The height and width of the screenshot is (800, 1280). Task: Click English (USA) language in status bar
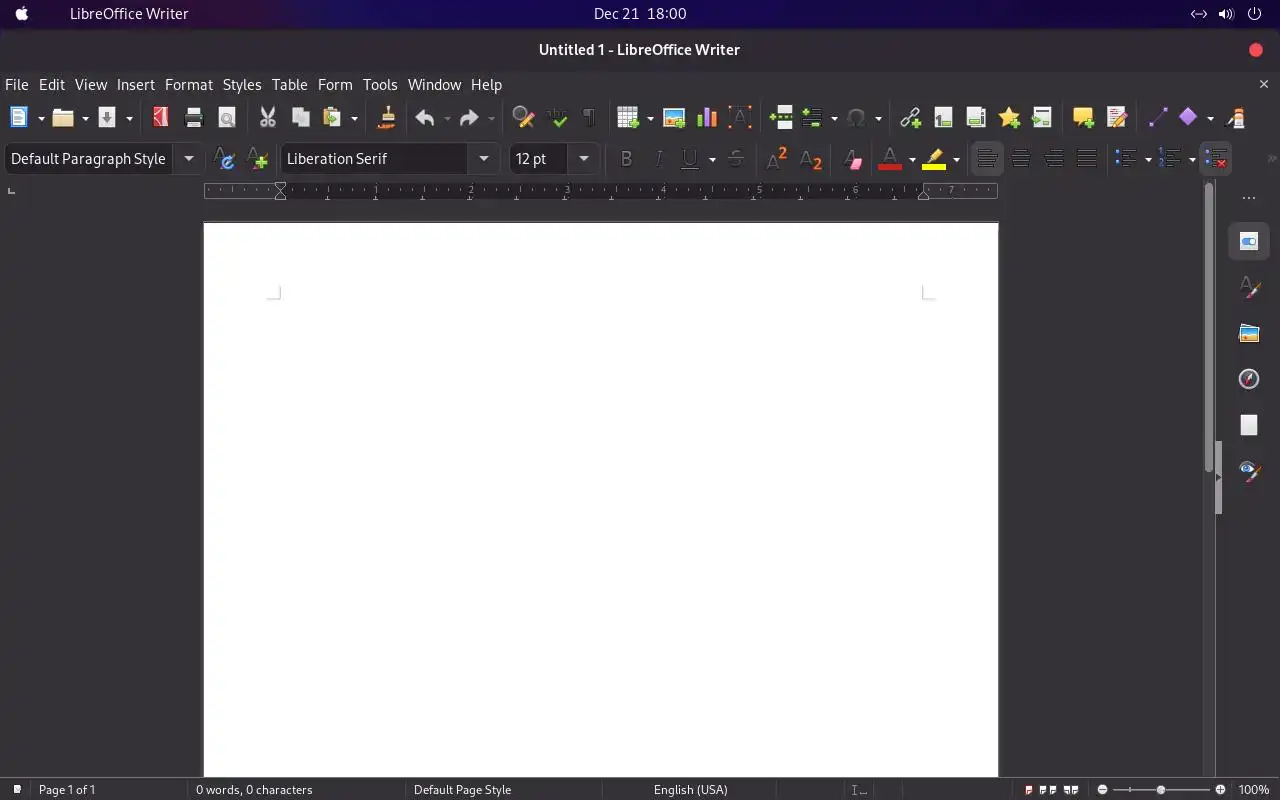(691, 790)
